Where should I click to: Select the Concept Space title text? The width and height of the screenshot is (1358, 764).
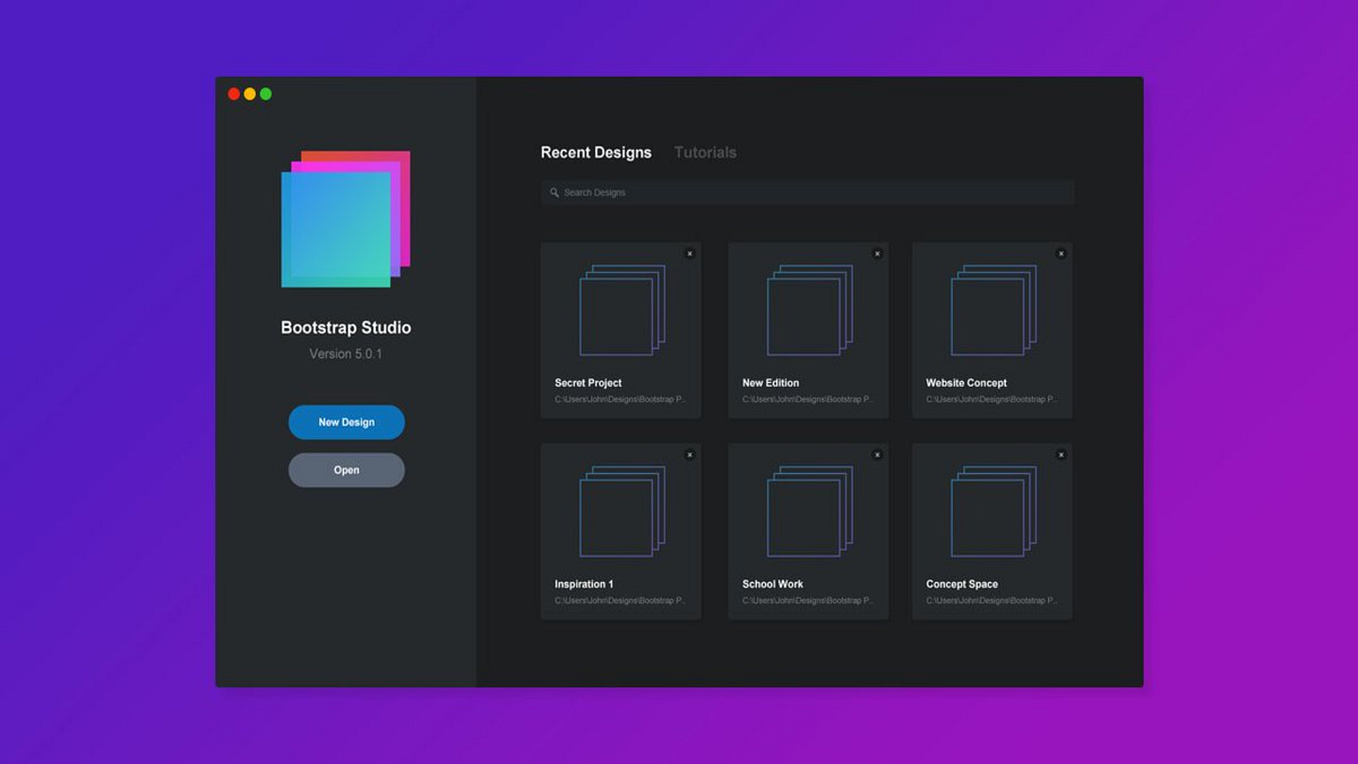click(x=962, y=584)
